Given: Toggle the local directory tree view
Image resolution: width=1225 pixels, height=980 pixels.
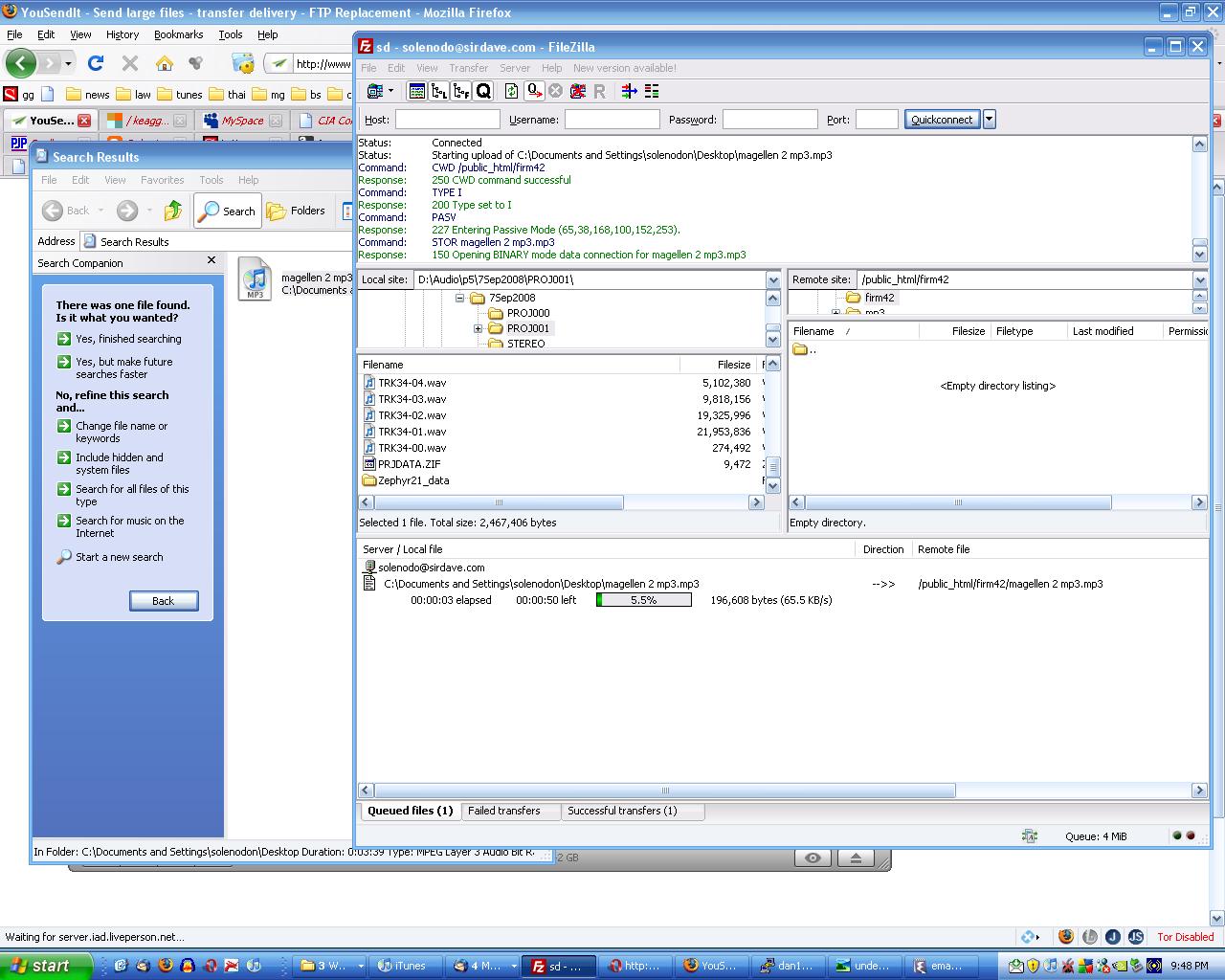Looking at the screenshot, I should pos(439,91).
